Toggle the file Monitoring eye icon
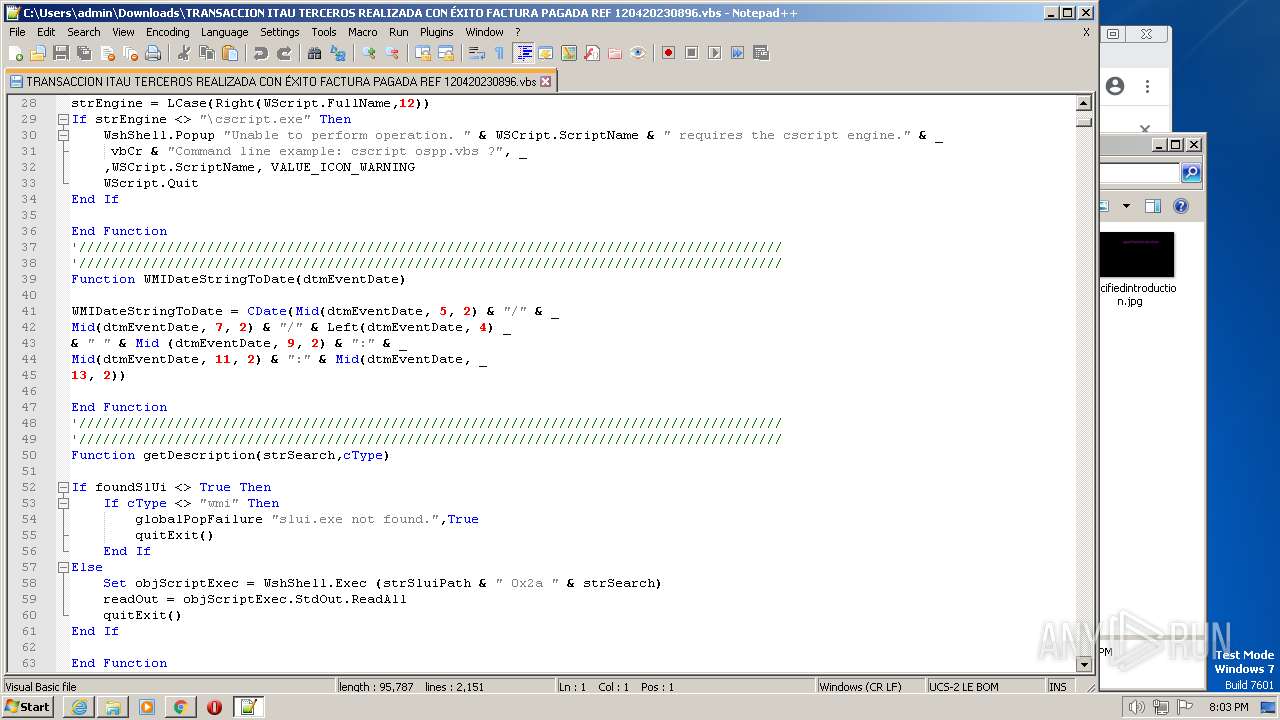The height and width of the screenshot is (720, 1280). click(638, 53)
